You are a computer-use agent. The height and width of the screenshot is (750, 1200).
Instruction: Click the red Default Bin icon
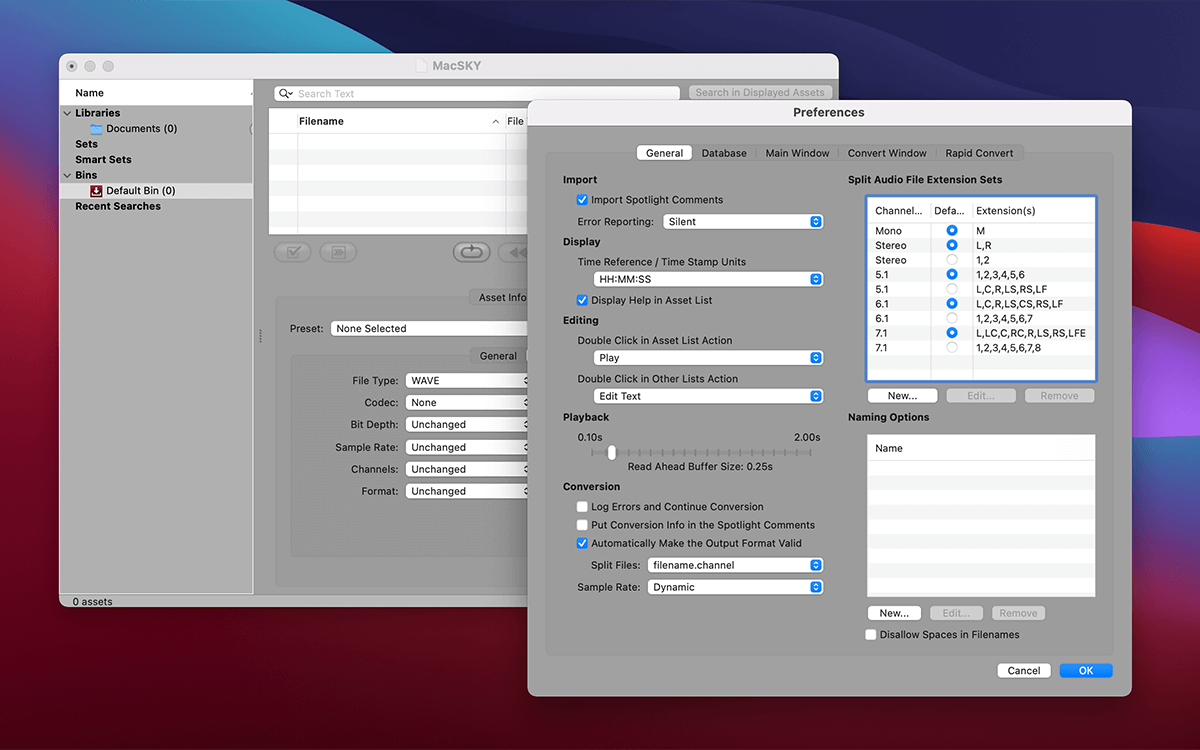96,191
